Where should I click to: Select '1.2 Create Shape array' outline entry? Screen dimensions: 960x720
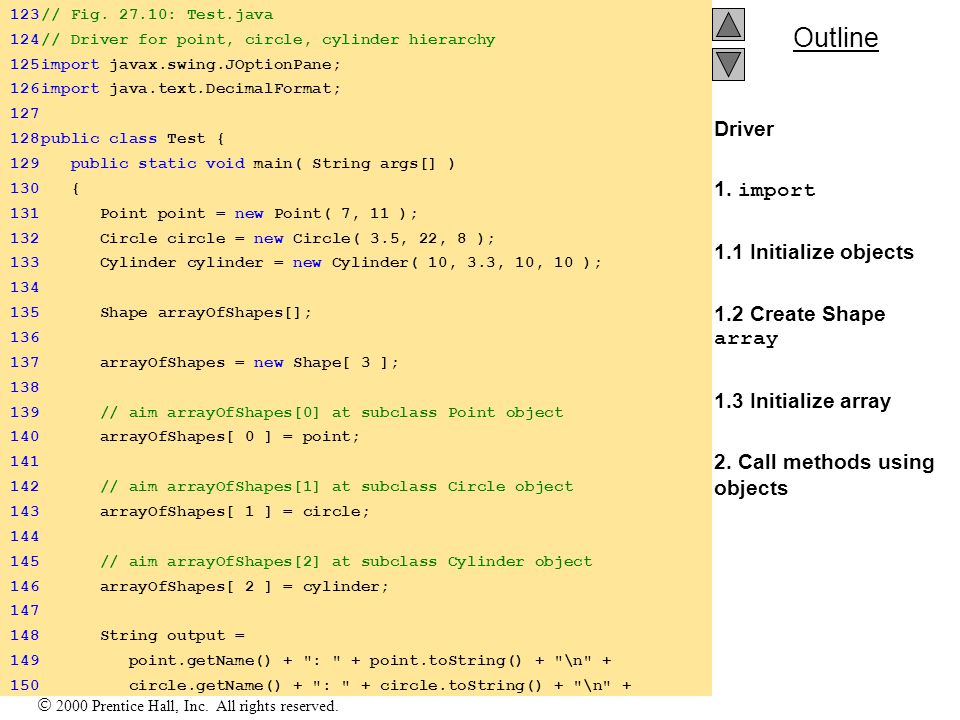pos(800,326)
